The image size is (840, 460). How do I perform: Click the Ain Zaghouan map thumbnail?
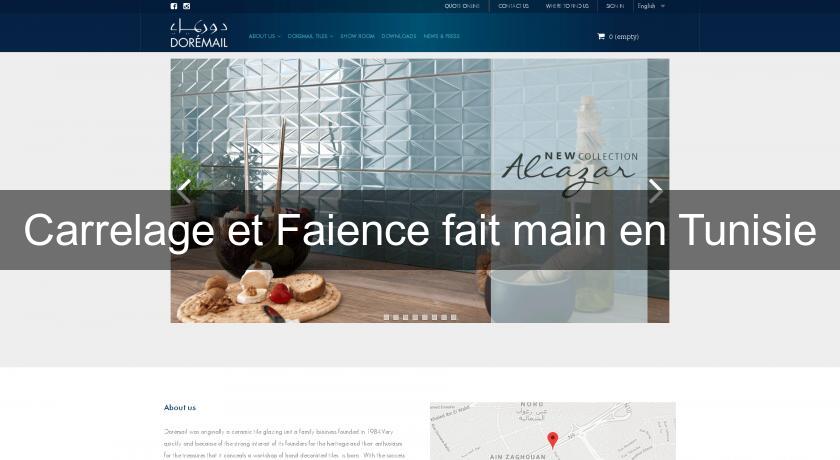[552, 431]
